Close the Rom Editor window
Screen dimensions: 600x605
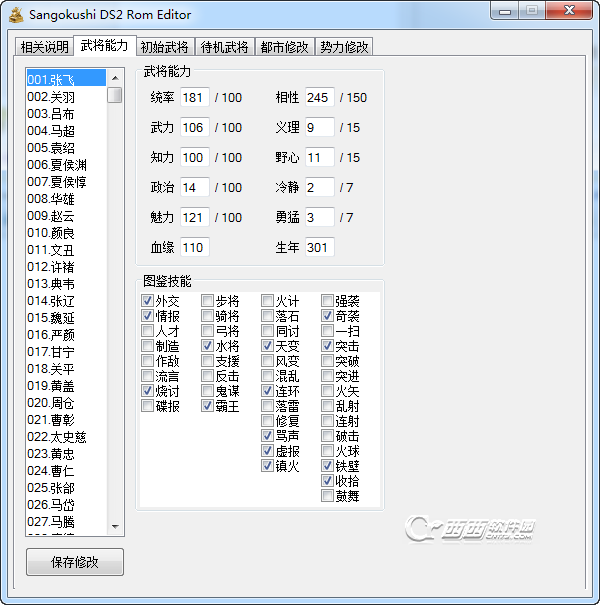569,10
